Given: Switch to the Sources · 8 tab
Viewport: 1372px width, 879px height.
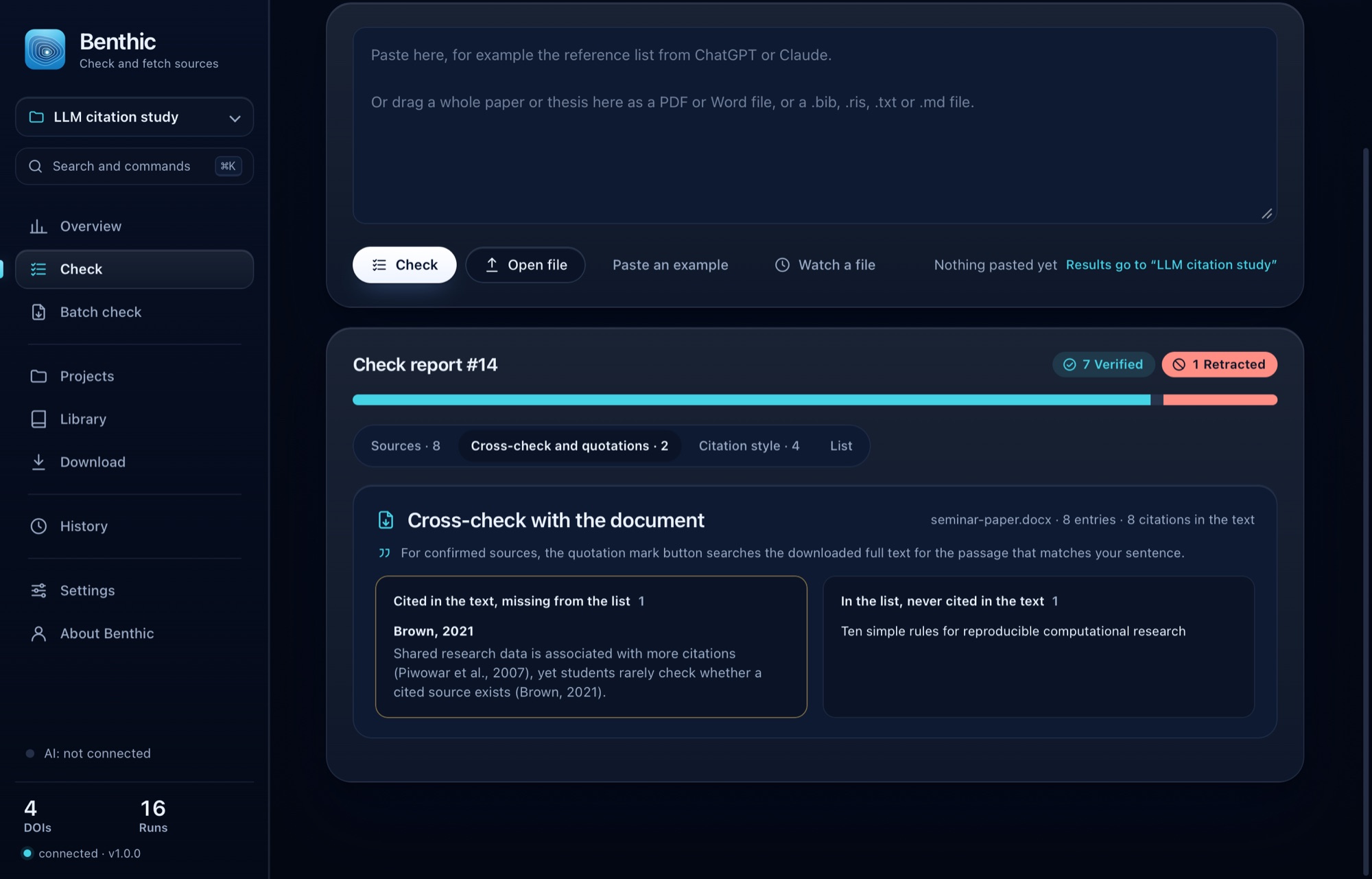Looking at the screenshot, I should [405, 446].
